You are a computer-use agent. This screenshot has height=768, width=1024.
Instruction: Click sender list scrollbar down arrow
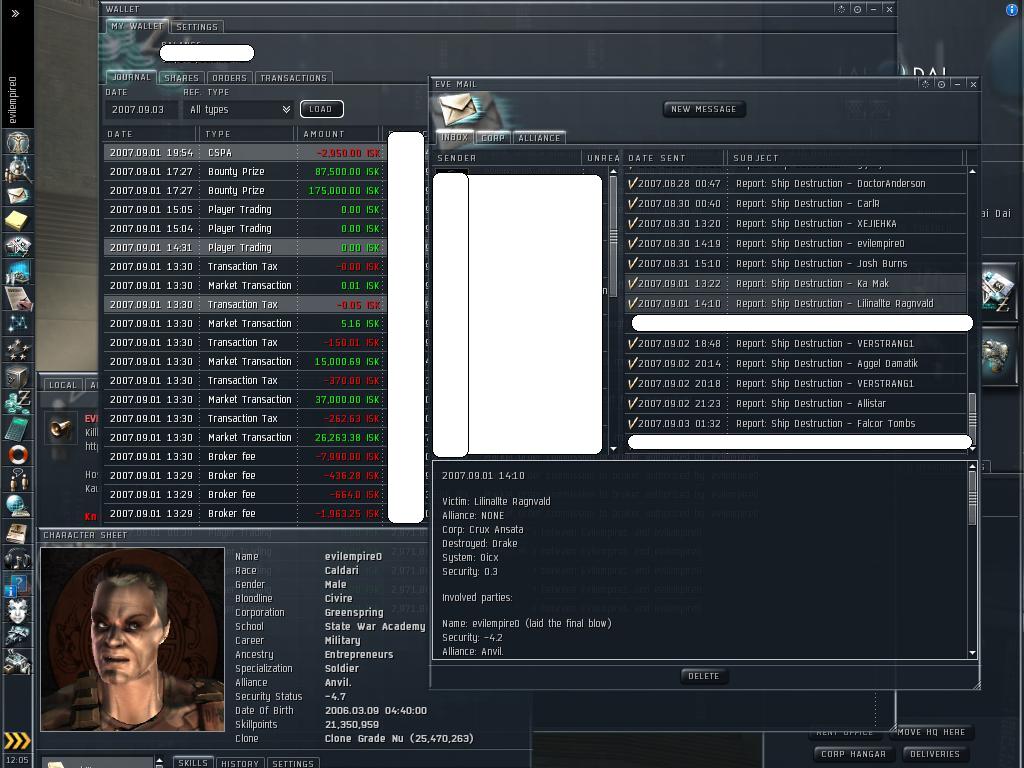coord(613,449)
